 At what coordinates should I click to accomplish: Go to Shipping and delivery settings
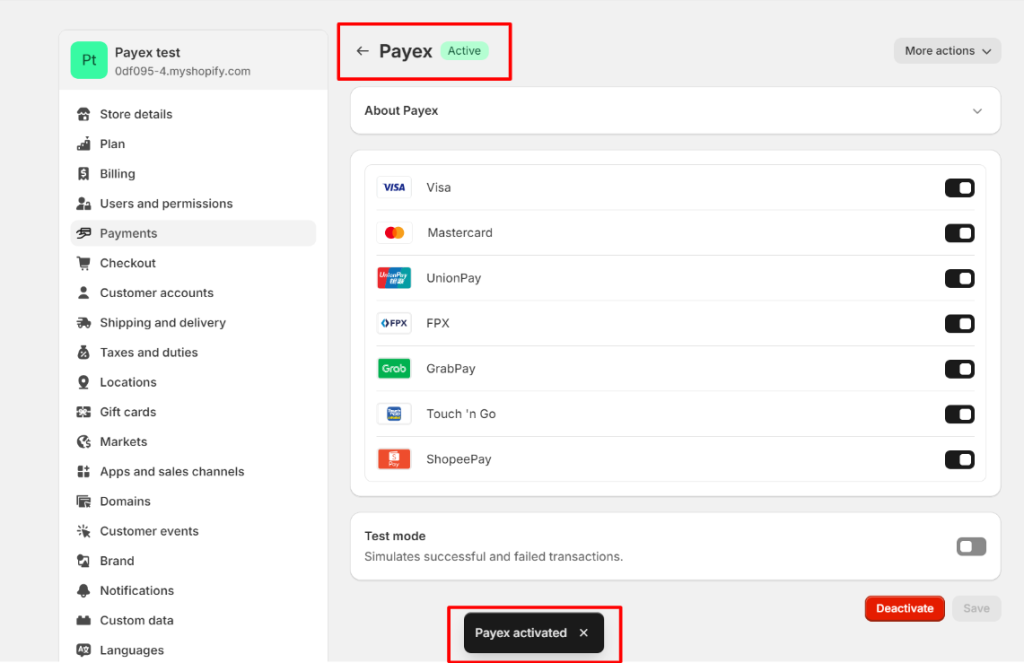pyautogui.click(x=161, y=322)
